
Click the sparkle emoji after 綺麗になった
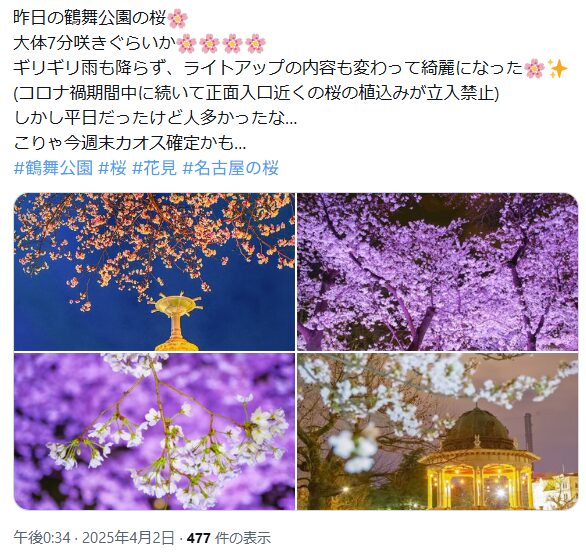point(558,68)
